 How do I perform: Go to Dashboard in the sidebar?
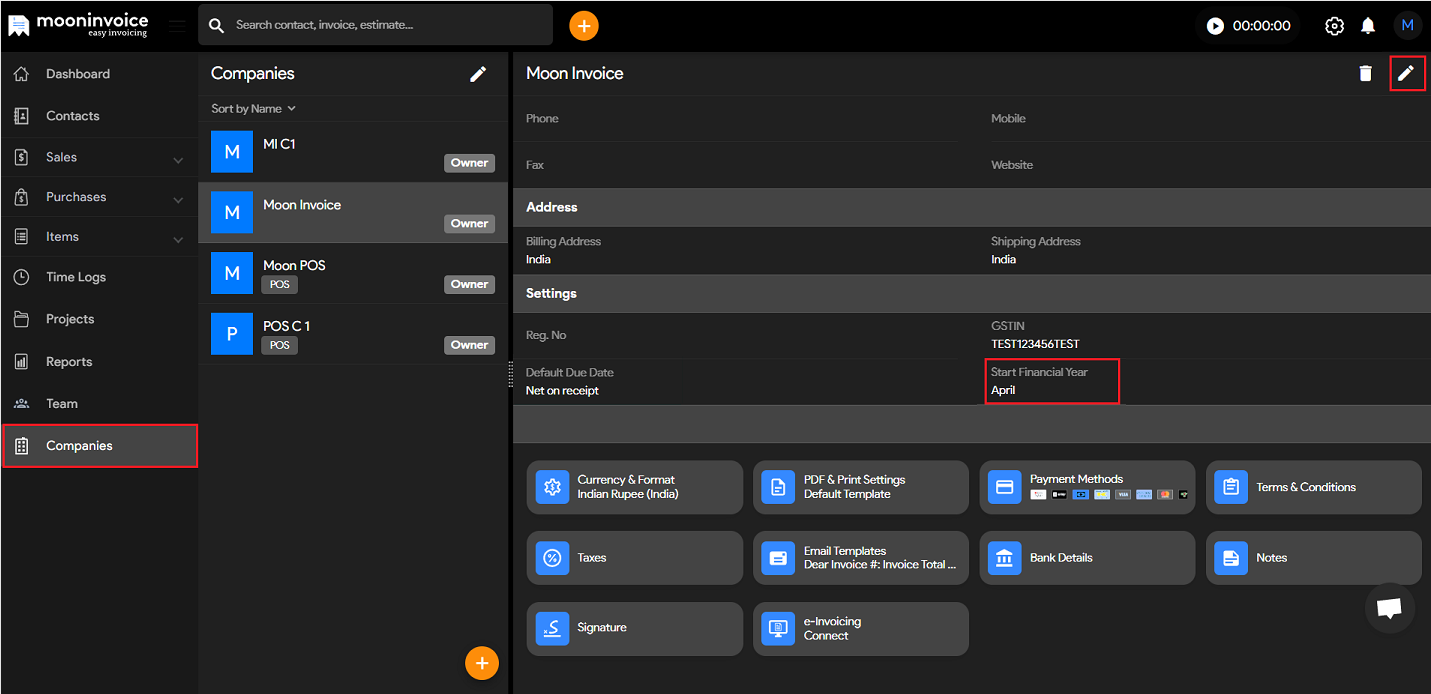(78, 74)
